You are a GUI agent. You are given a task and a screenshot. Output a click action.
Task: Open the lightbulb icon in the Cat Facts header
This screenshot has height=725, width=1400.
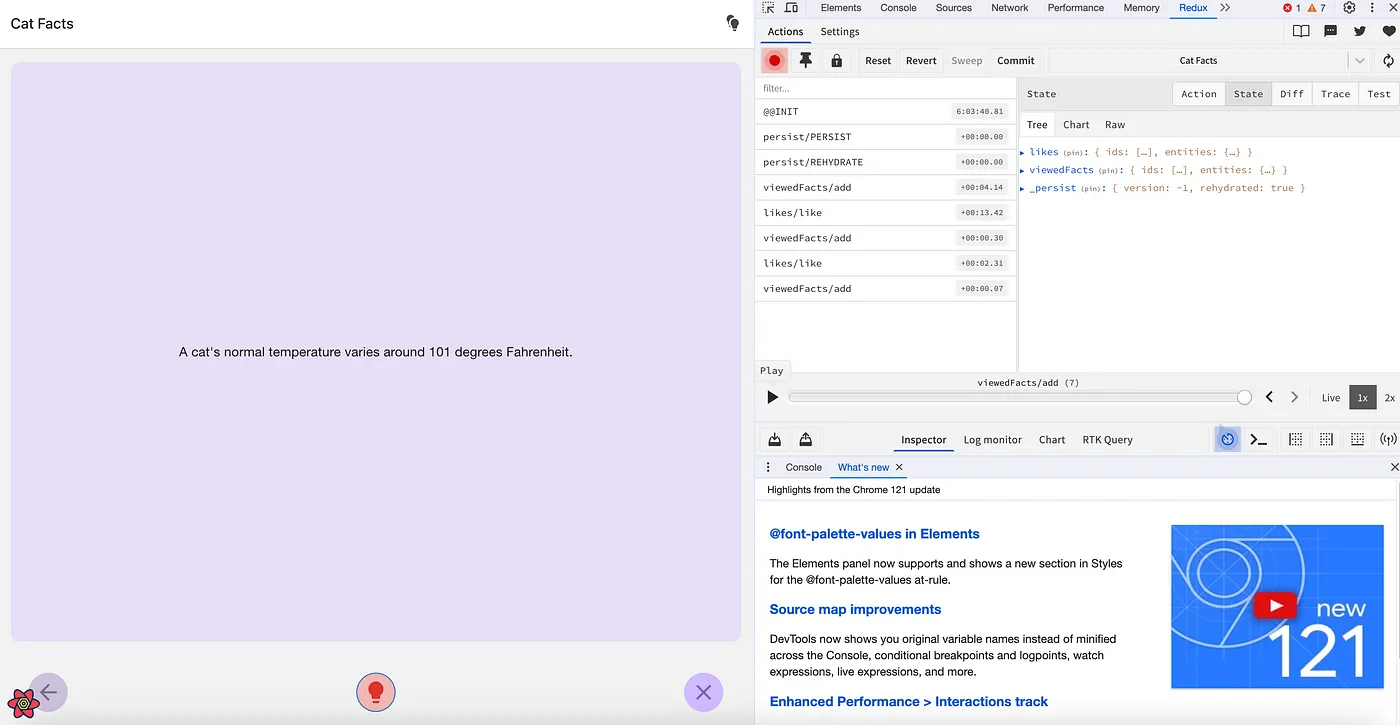[x=733, y=23]
